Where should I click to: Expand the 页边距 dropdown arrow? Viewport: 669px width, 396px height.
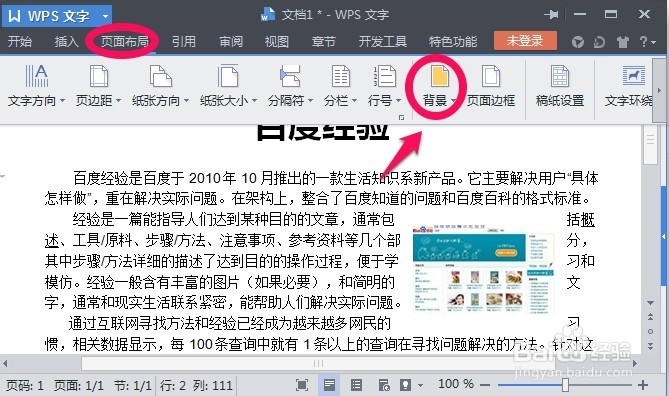click(x=119, y=101)
